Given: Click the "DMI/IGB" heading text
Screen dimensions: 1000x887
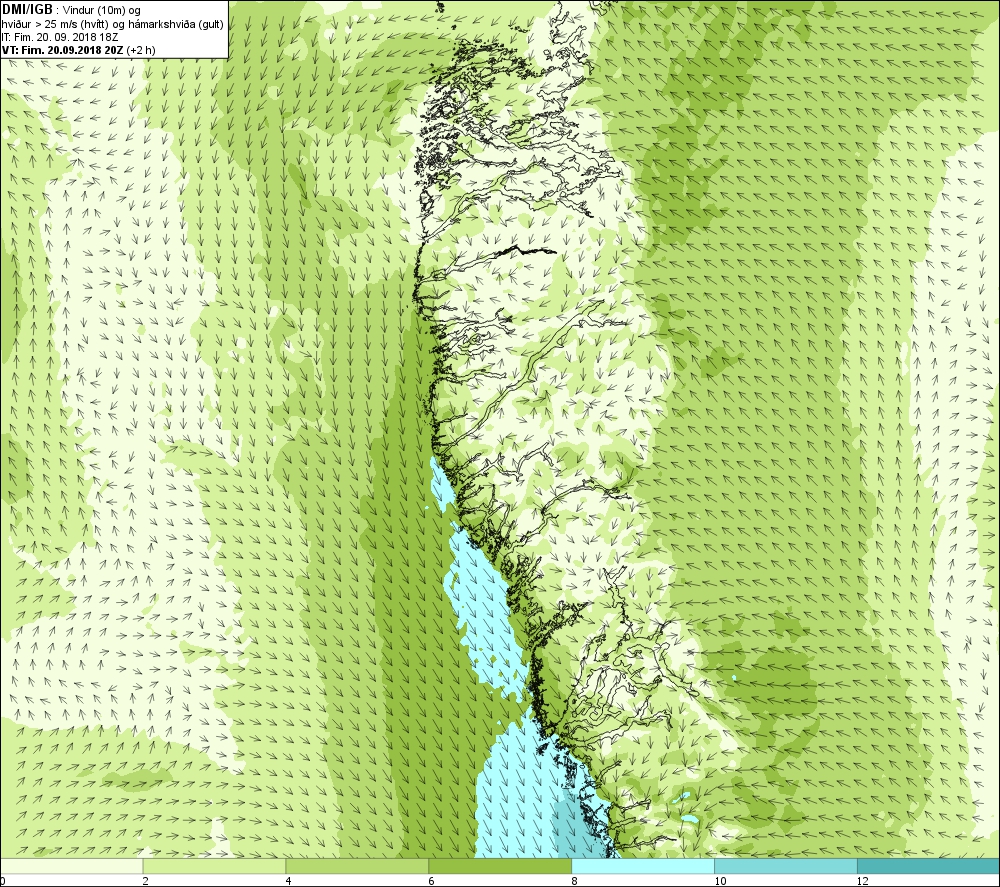Looking at the screenshot, I should coord(27,10).
